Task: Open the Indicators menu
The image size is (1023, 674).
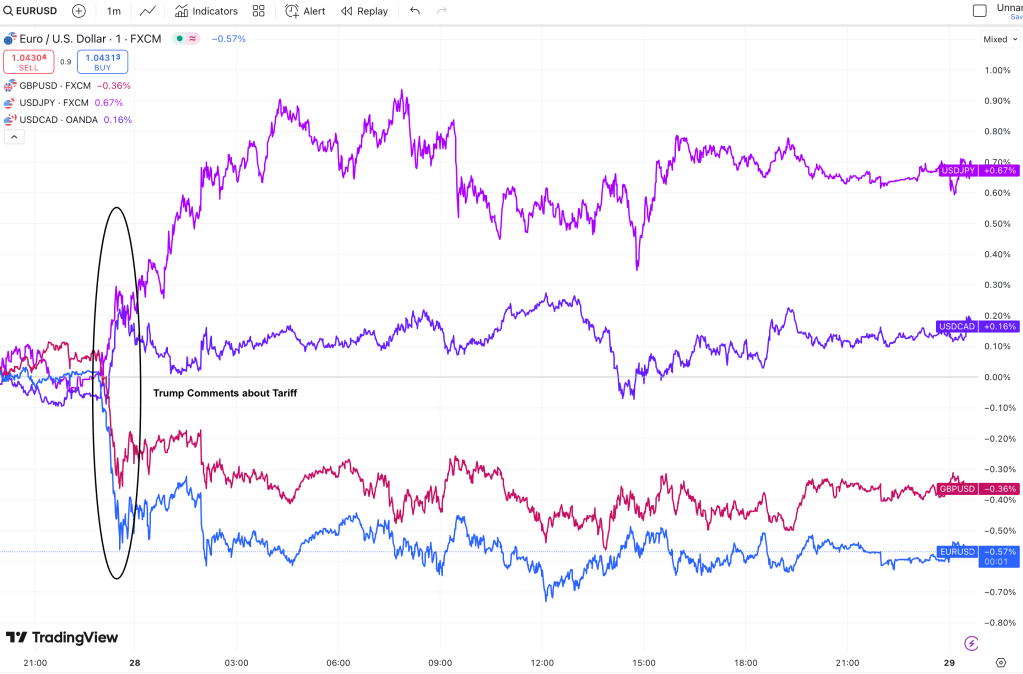Action: point(206,11)
